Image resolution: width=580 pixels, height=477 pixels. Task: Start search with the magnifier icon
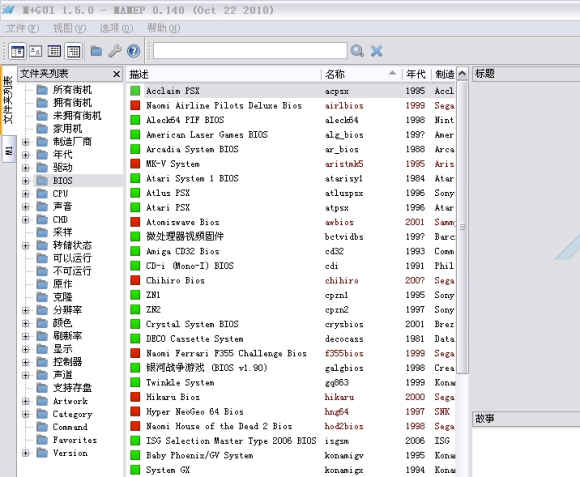pos(357,51)
